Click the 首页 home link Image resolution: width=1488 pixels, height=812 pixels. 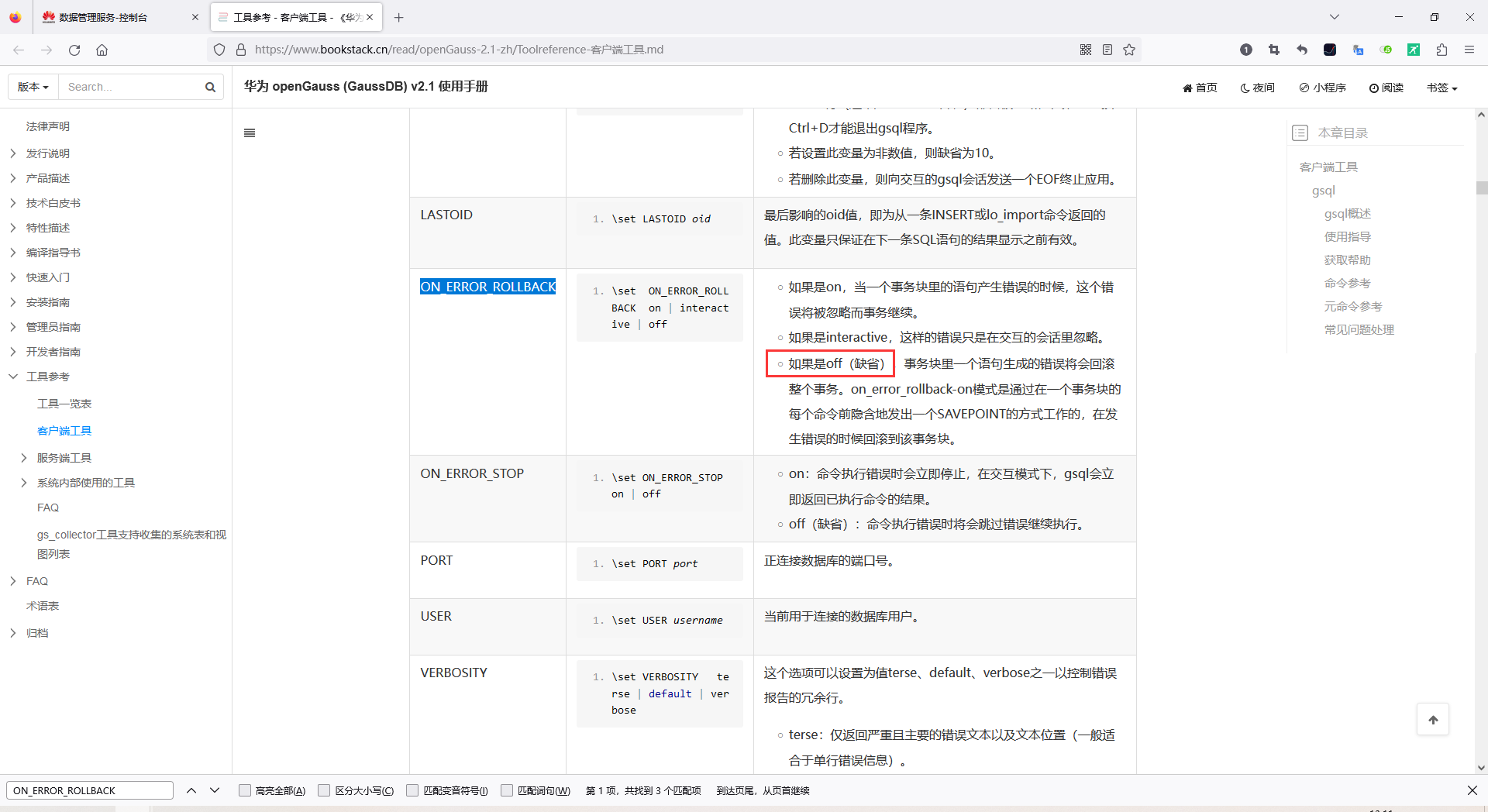pyautogui.click(x=1199, y=88)
